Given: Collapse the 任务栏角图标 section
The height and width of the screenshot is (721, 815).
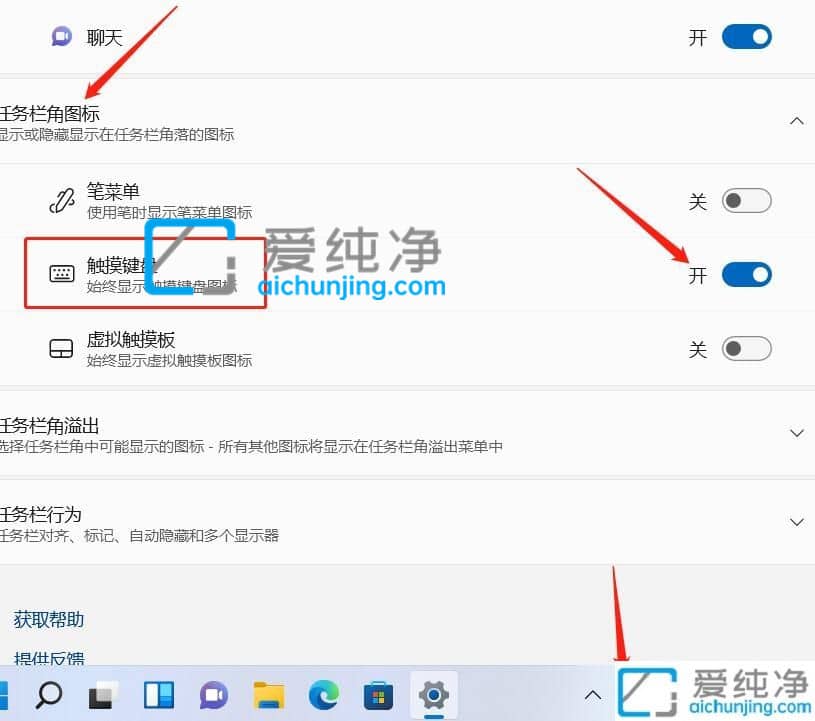Looking at the screenshot, I should point(796,120).
